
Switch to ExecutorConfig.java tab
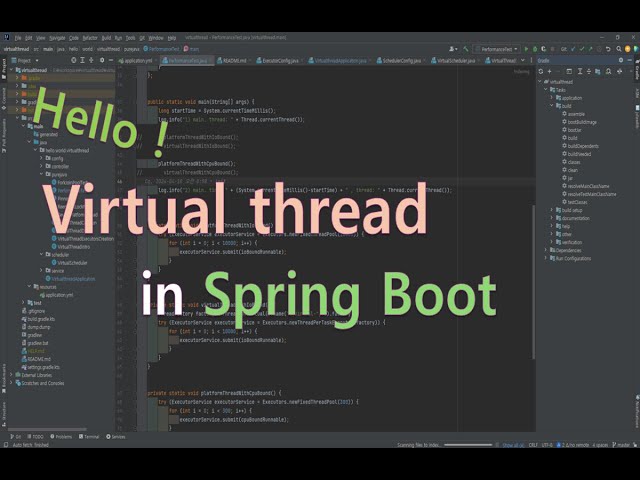[x=278, y=60]
